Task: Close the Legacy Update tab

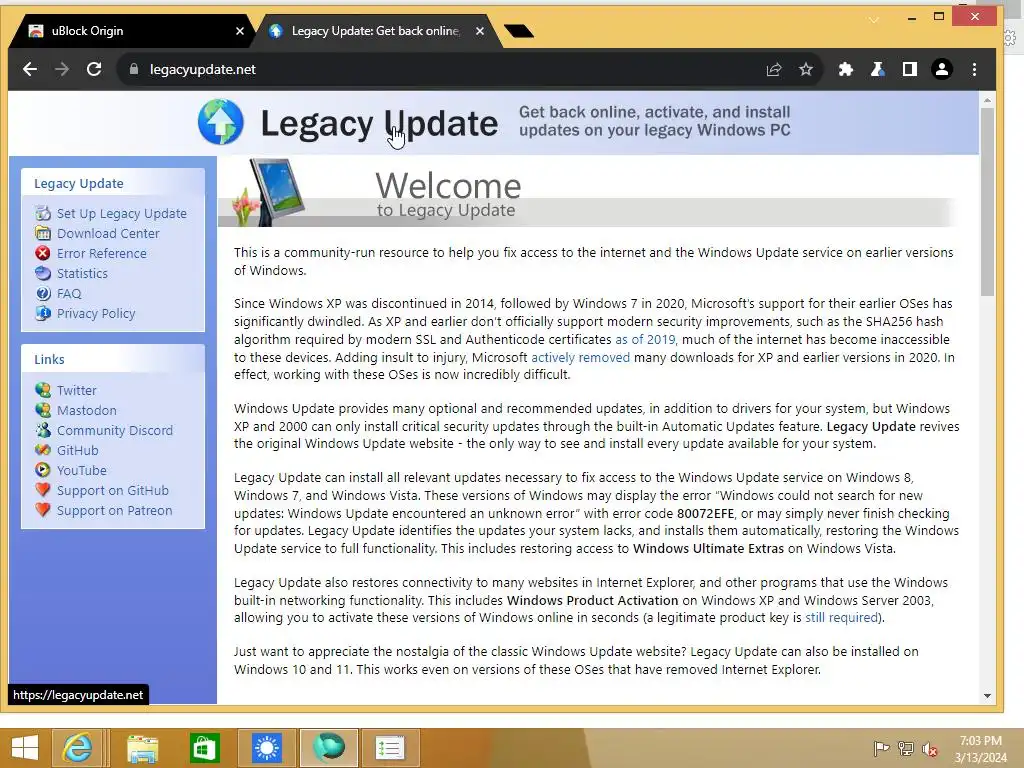Action: click(480, 31)
